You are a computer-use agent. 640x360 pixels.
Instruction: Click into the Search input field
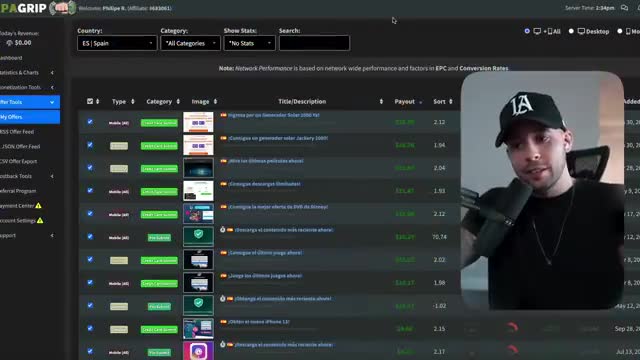coord(314,43)
